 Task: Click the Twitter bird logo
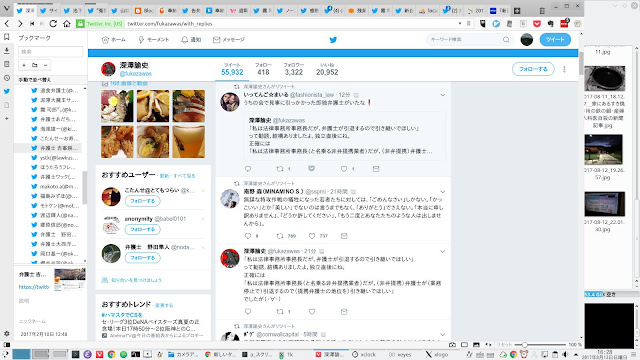tap(333, 40)
